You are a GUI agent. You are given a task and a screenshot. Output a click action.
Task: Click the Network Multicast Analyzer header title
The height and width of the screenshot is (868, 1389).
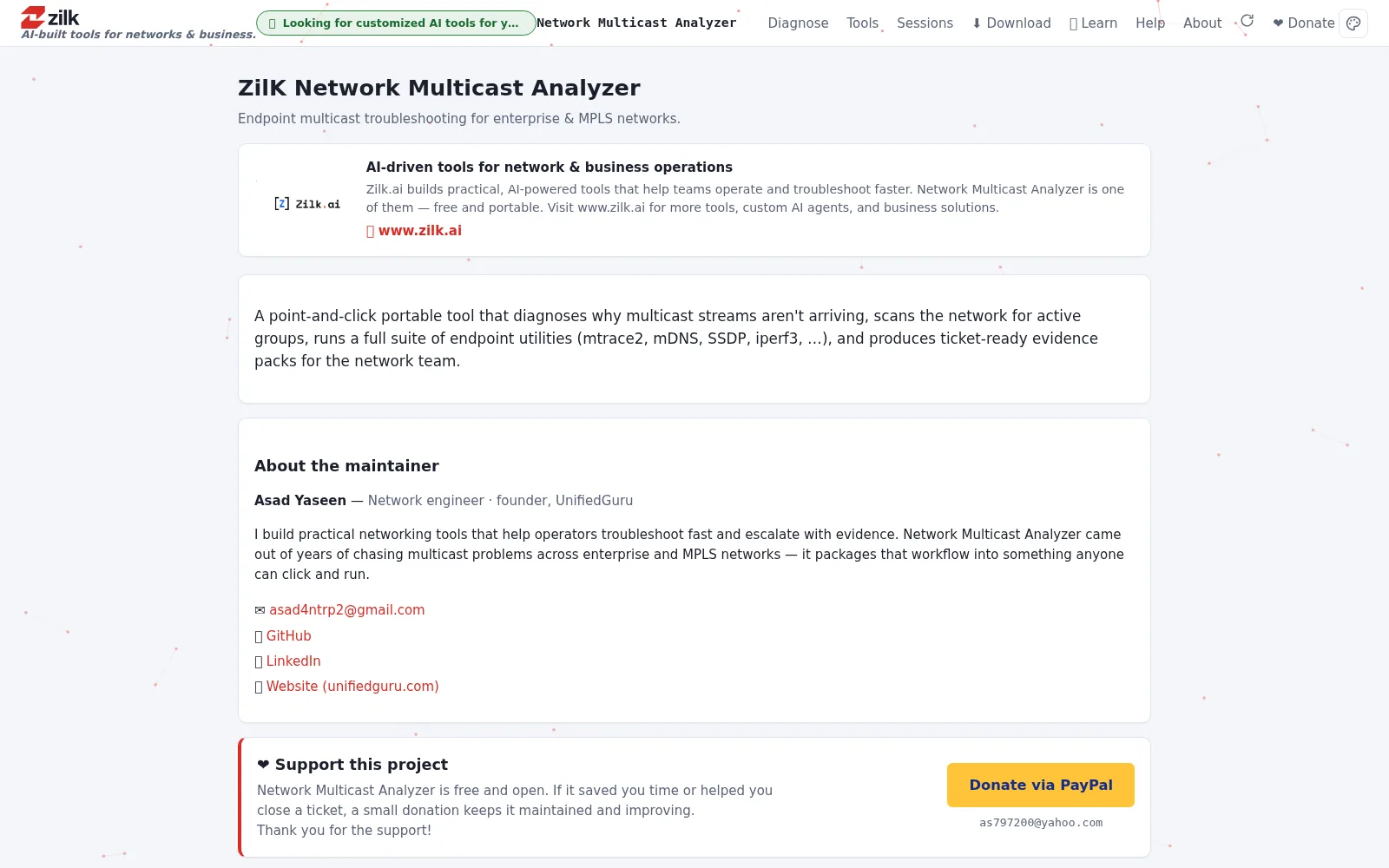pos(636,23)
